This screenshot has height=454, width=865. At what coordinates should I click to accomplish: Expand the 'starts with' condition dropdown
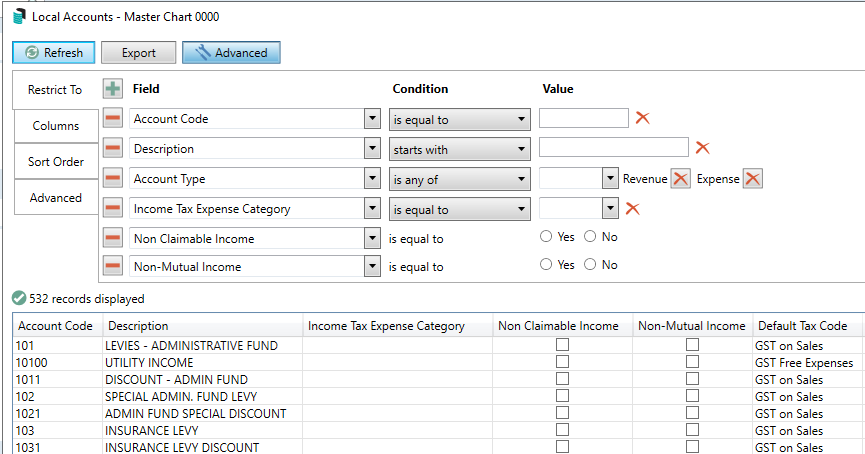point(521,149)
